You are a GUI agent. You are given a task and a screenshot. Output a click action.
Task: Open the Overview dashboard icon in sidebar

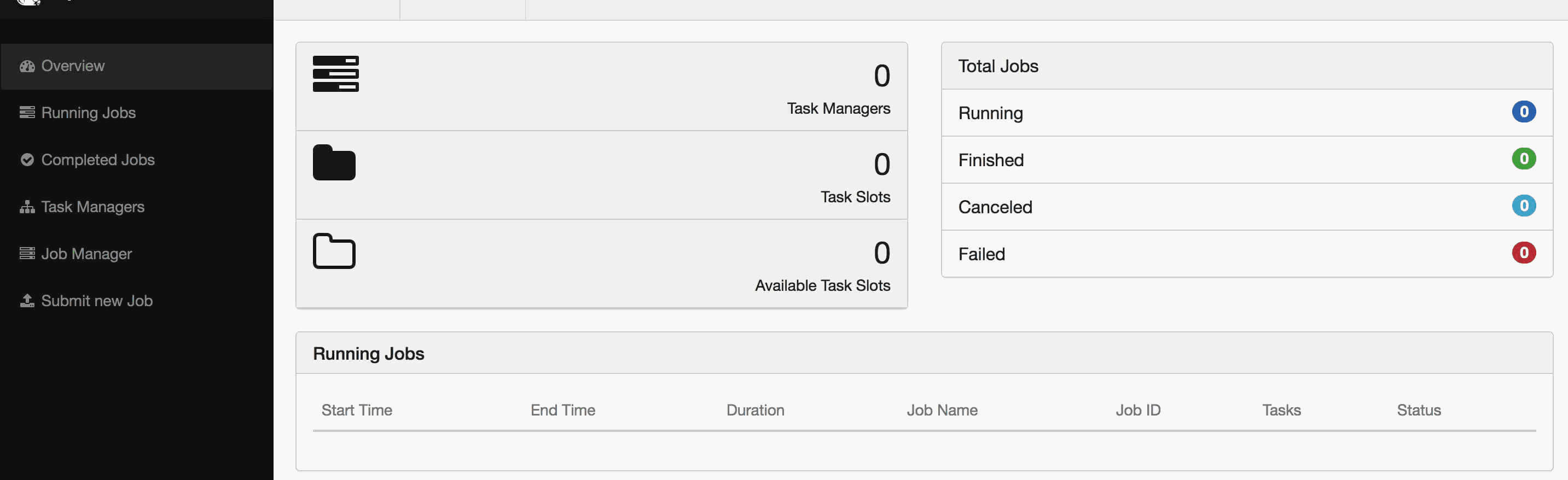(x=27, y=66)
